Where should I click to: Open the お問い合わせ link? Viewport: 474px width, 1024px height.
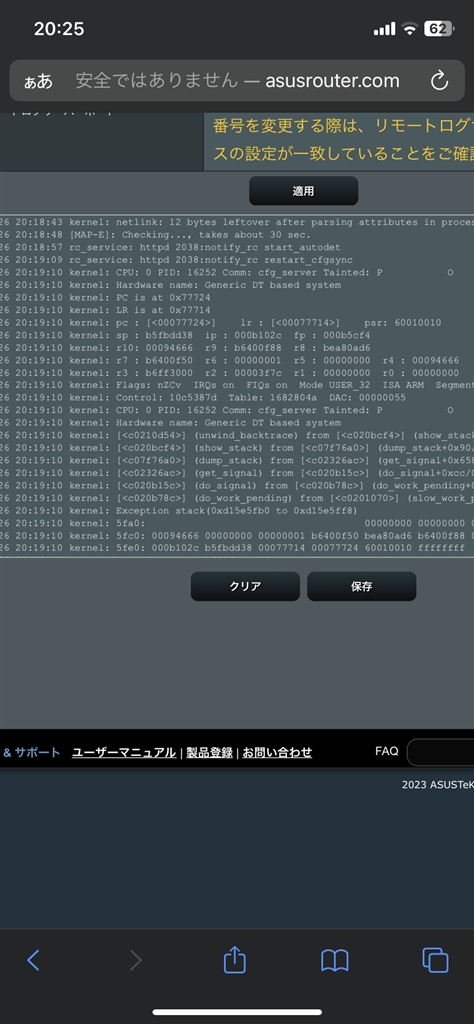coord(277,752)
